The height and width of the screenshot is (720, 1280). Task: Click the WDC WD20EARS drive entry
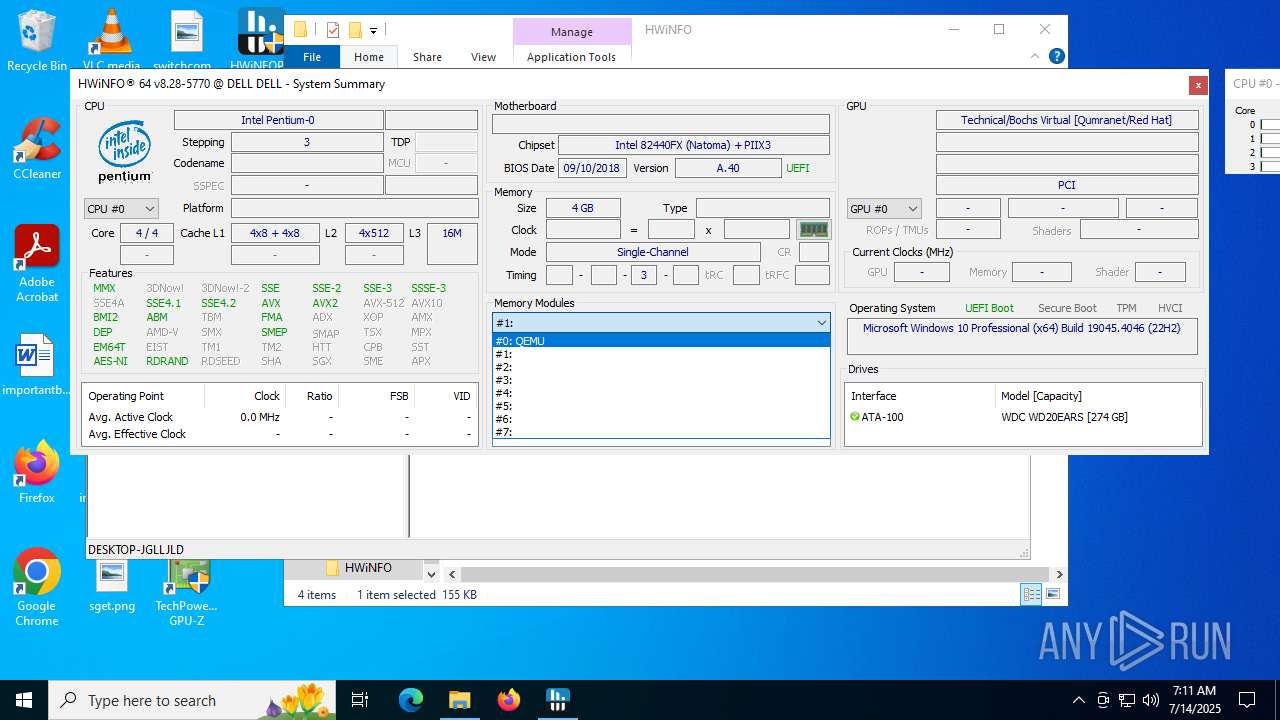(x=1064, y=417)
